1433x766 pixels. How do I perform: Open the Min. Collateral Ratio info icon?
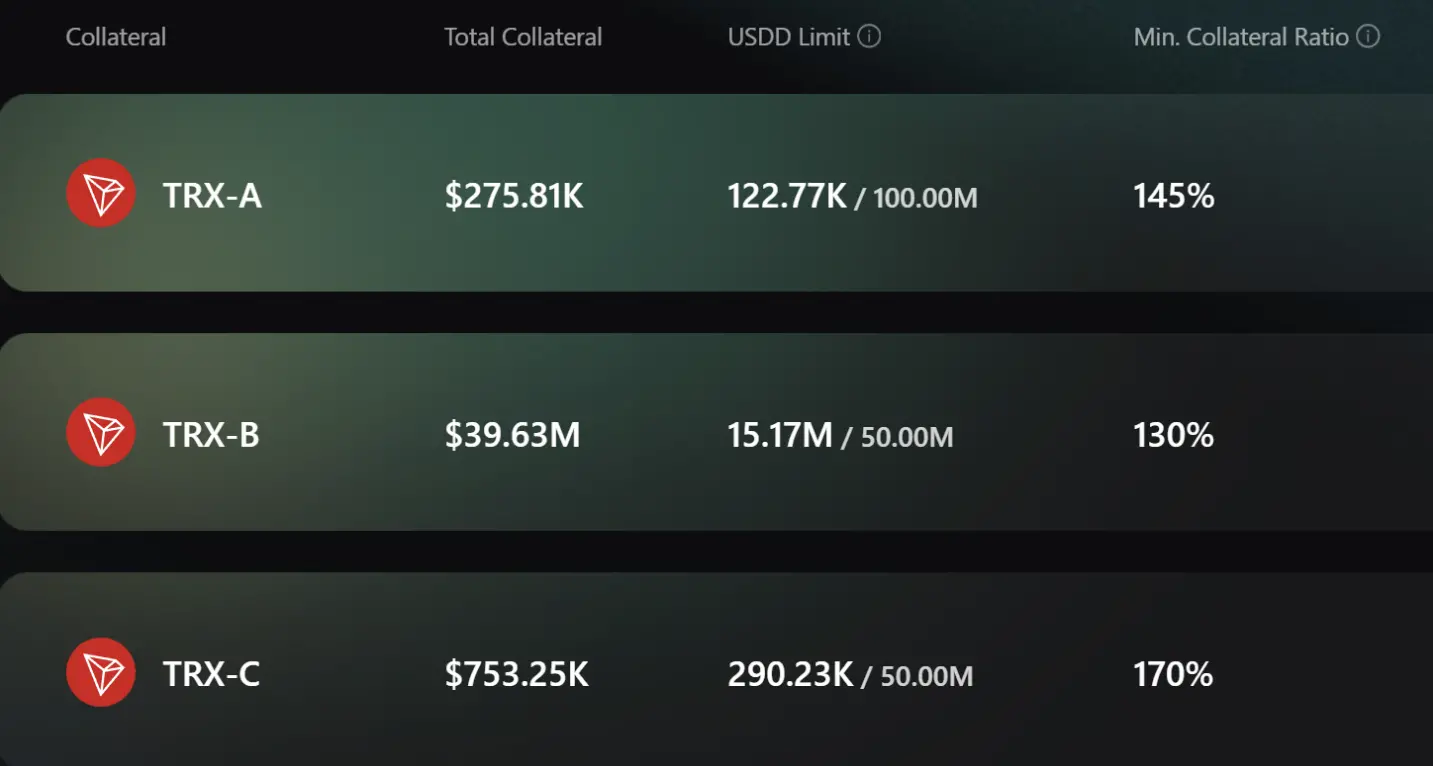[1368, 37]
